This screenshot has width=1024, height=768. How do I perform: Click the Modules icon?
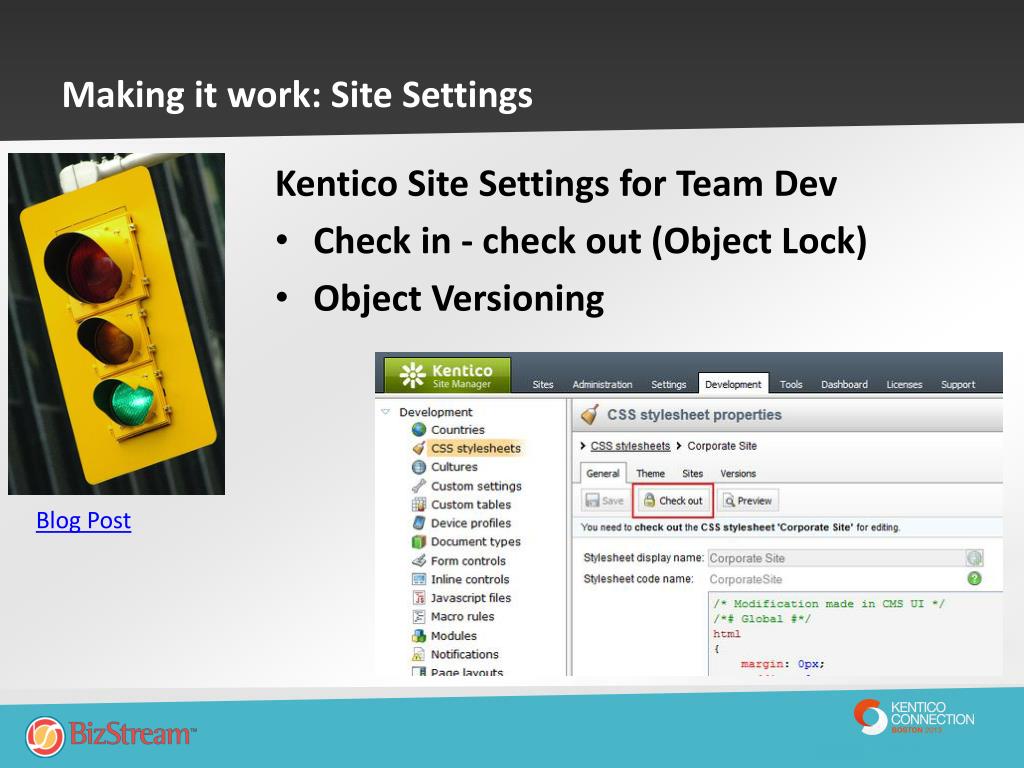419,635
